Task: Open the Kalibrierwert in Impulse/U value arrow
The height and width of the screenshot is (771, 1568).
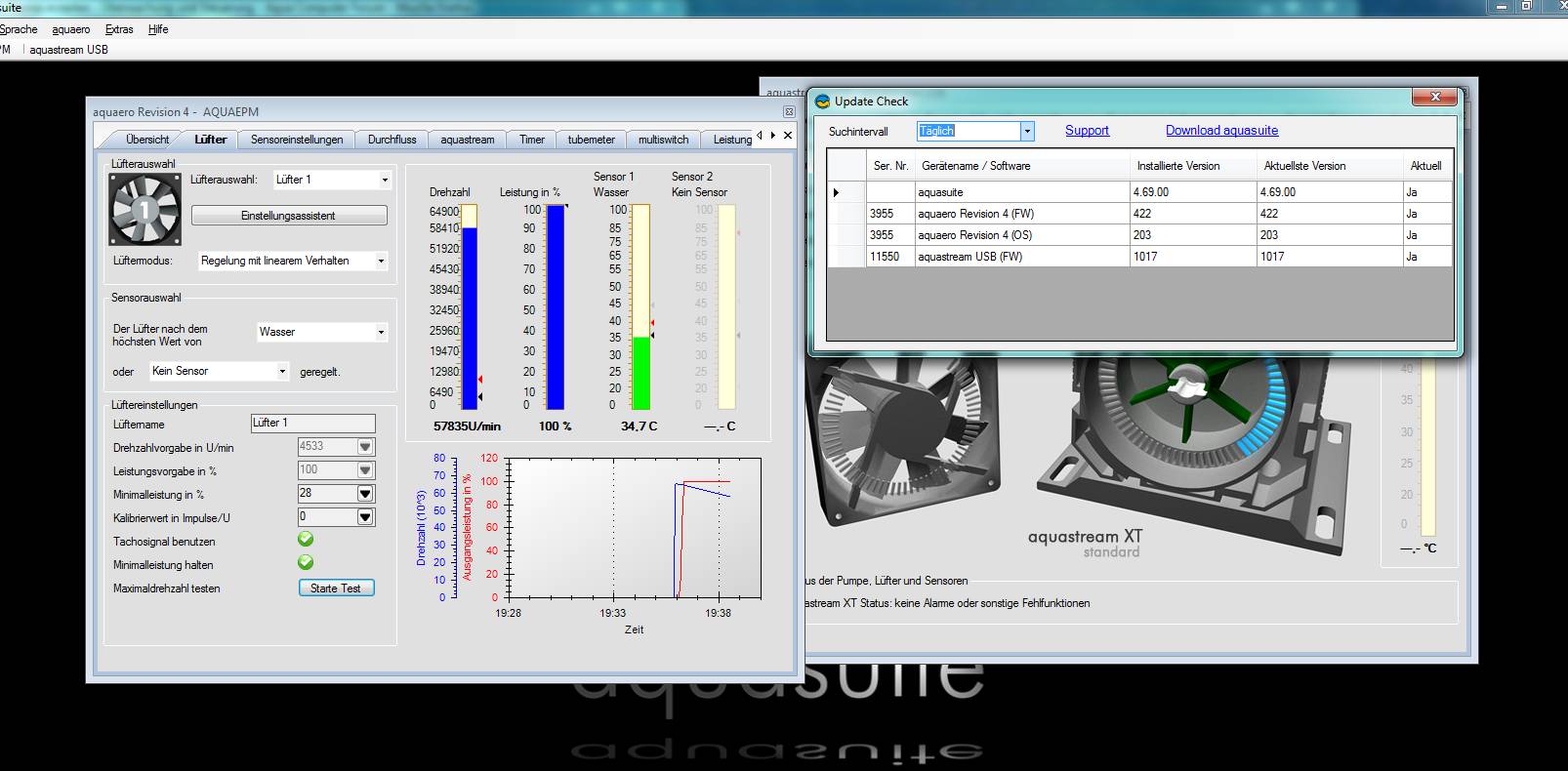Action: [365, 517]
